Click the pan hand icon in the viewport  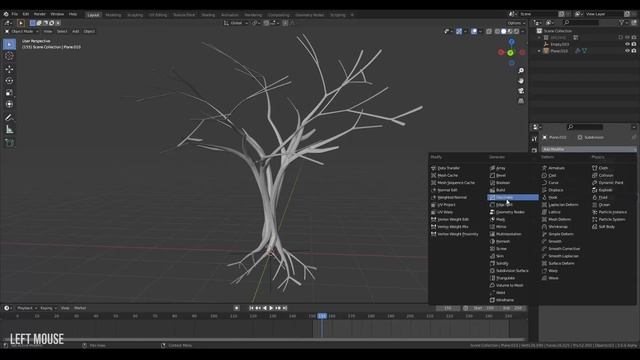click(x=521, y=81)
